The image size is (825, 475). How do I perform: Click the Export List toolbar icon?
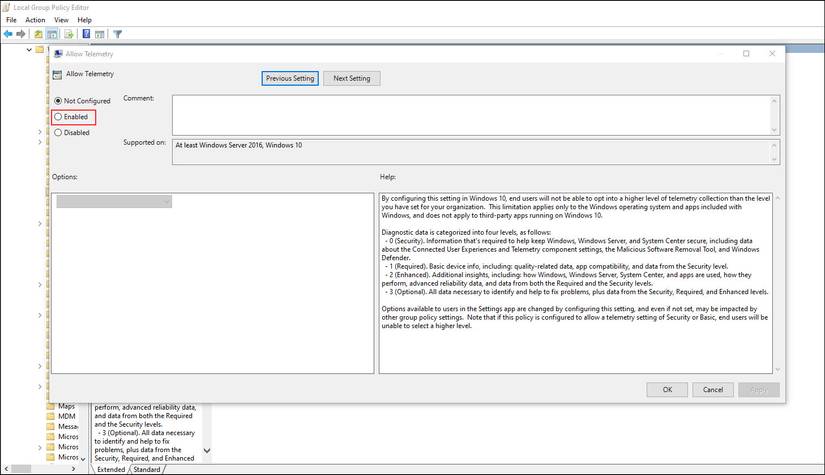(x=68, y=34)
